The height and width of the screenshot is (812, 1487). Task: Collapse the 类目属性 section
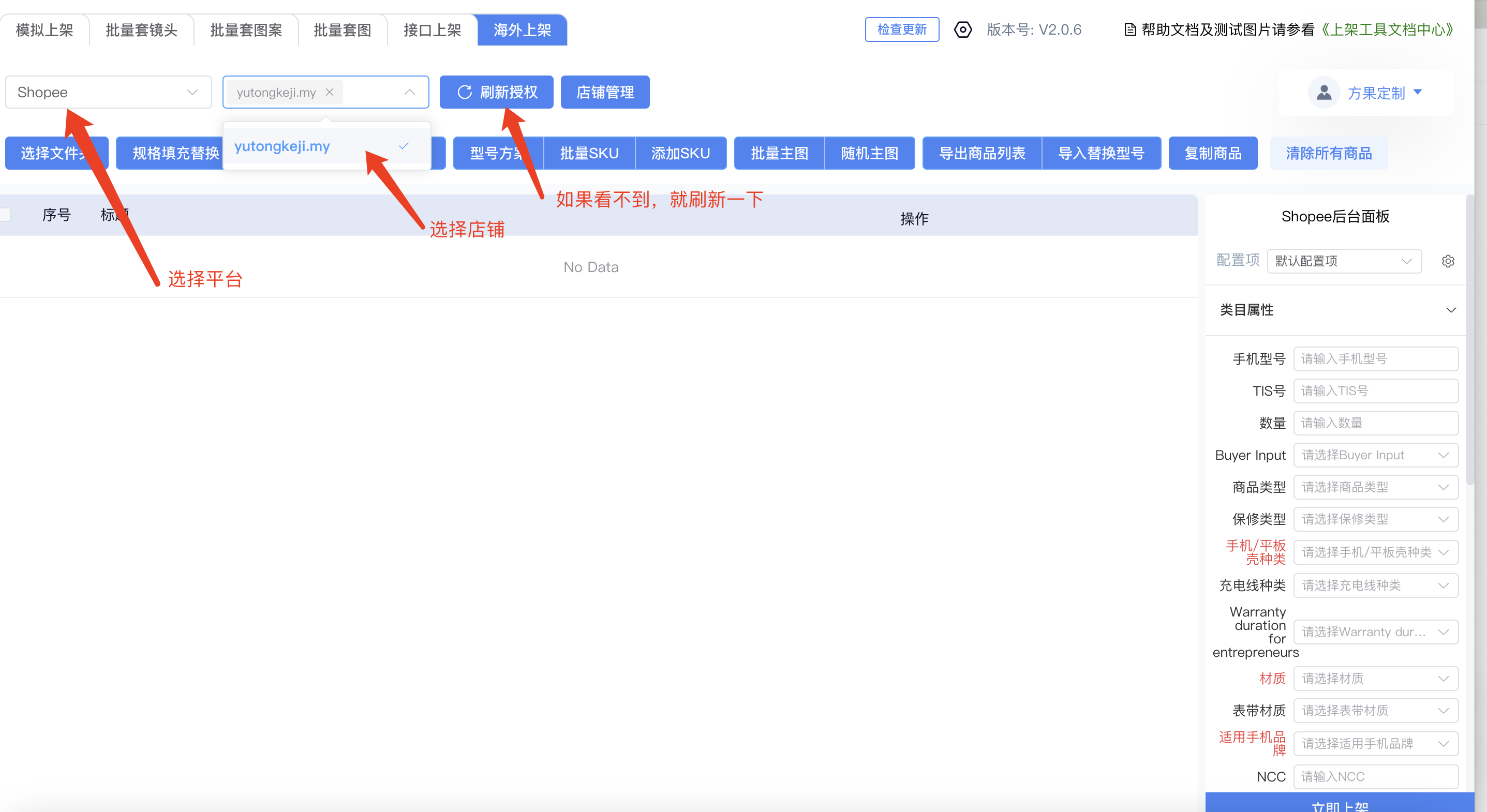pos(1450,310)
